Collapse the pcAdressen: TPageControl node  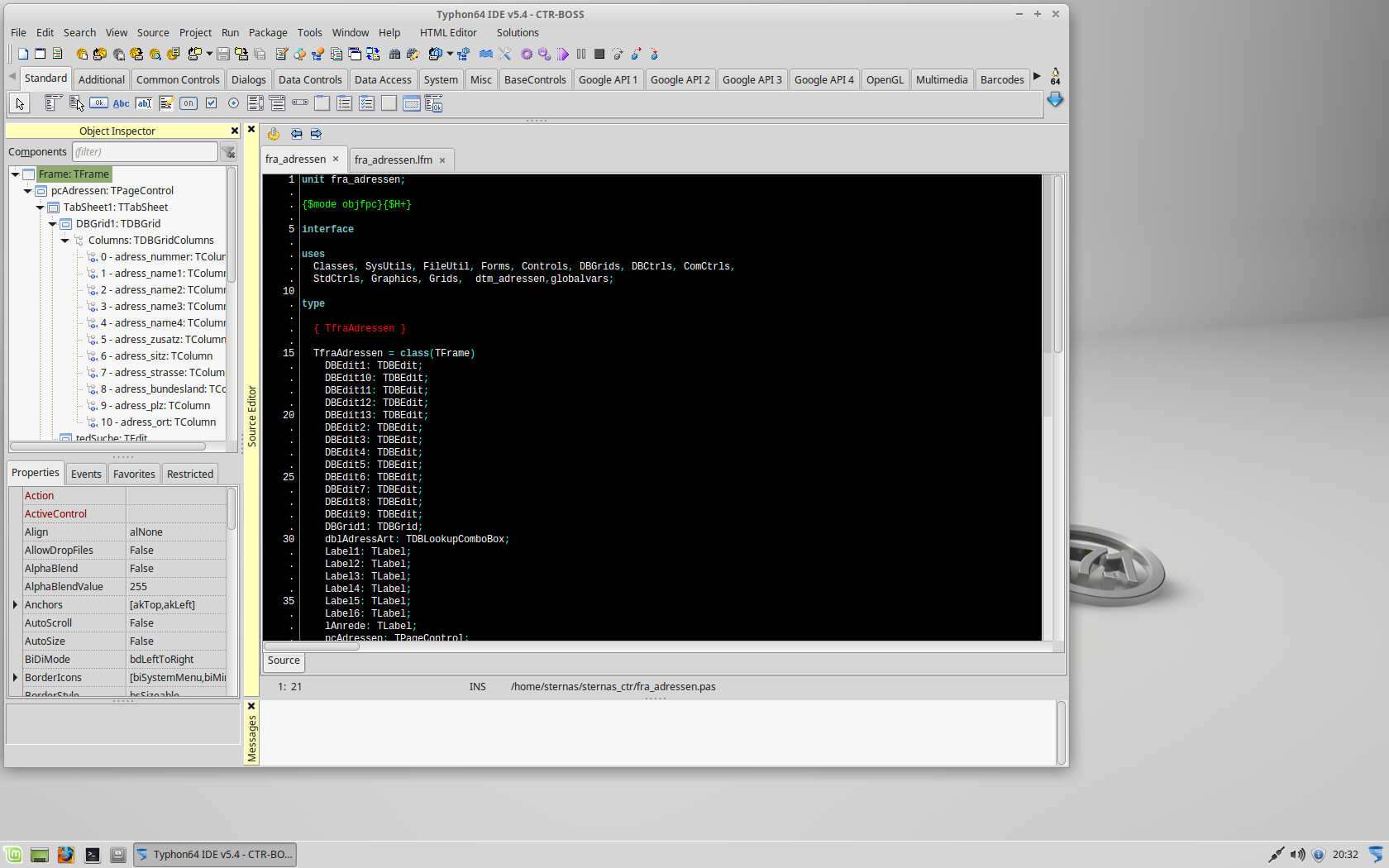tap(27, 191)
